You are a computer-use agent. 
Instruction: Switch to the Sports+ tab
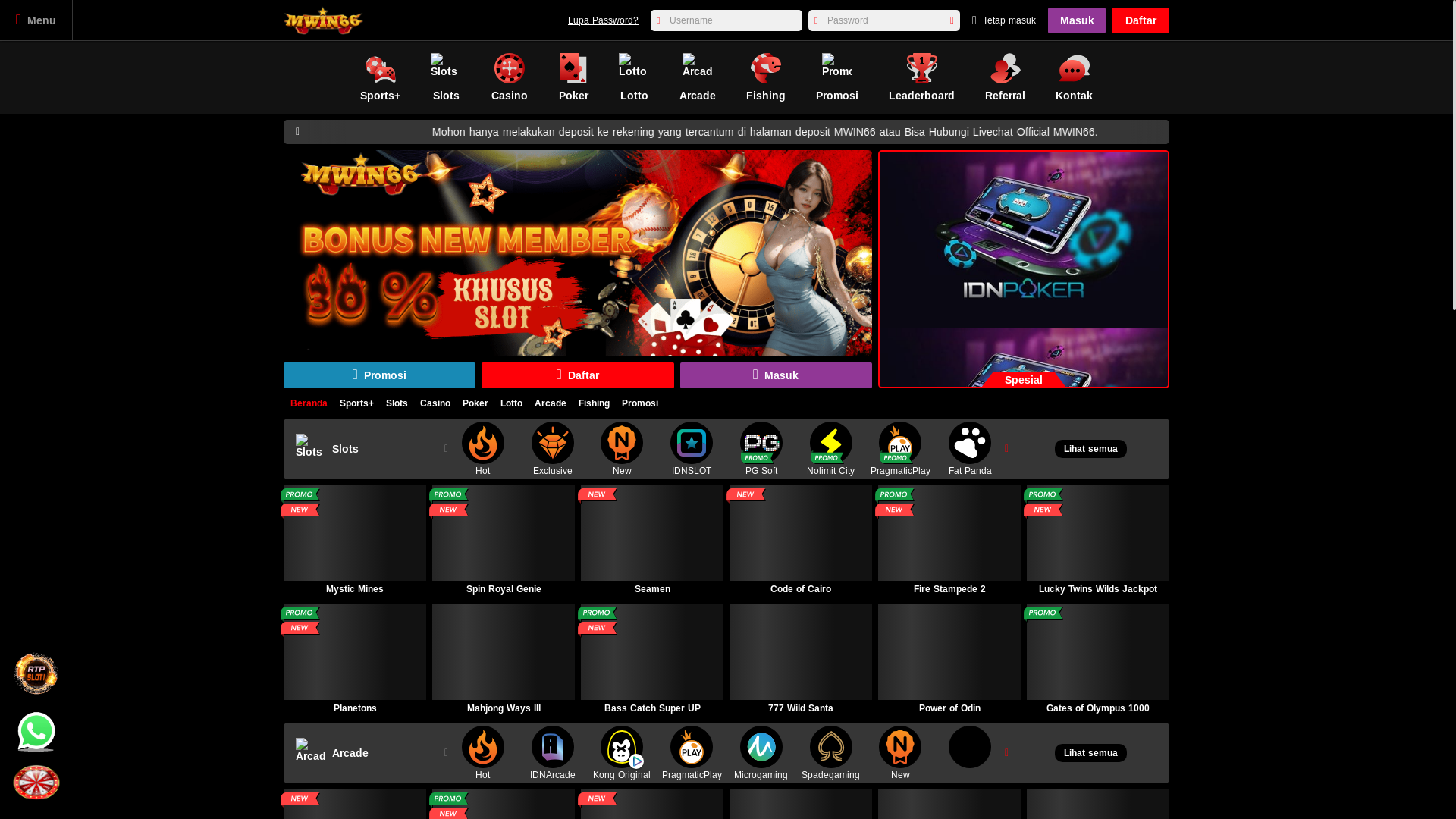[356, 403]
